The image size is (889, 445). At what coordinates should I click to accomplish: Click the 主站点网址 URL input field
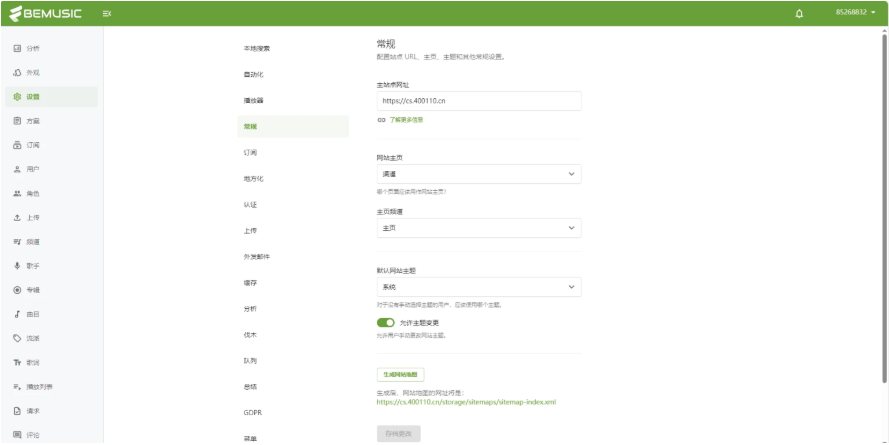[x=476, y=101]
